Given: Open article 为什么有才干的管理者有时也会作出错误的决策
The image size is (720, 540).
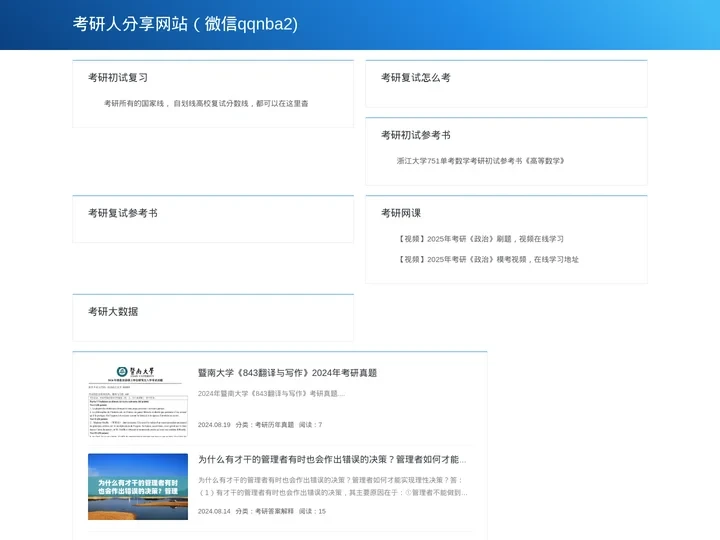Looking at the screenshot, I should [332, 459].
